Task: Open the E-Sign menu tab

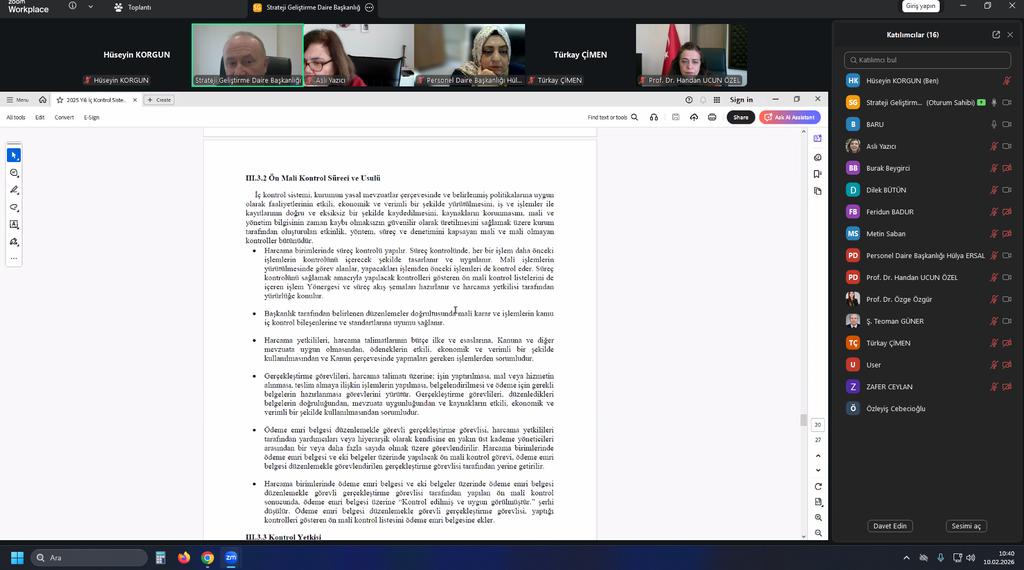Action: [x=91, y=117]
